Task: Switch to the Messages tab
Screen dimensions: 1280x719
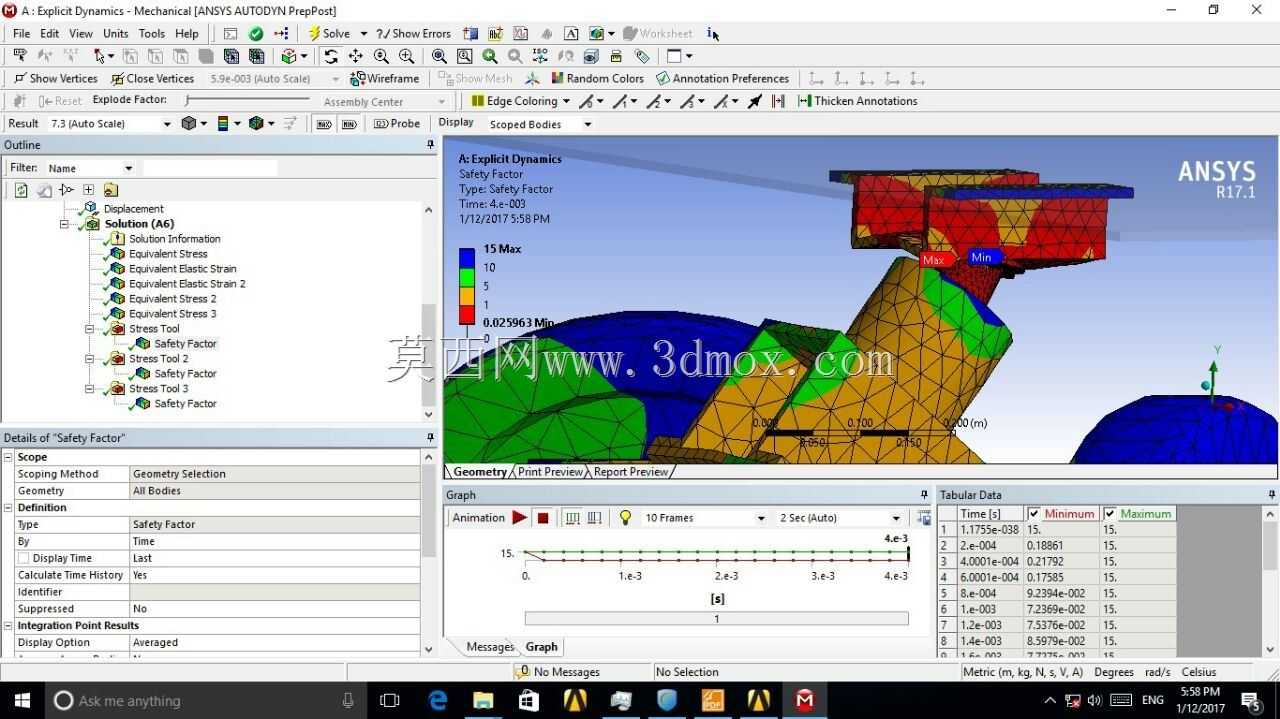Action: click(x=489, y=647)
